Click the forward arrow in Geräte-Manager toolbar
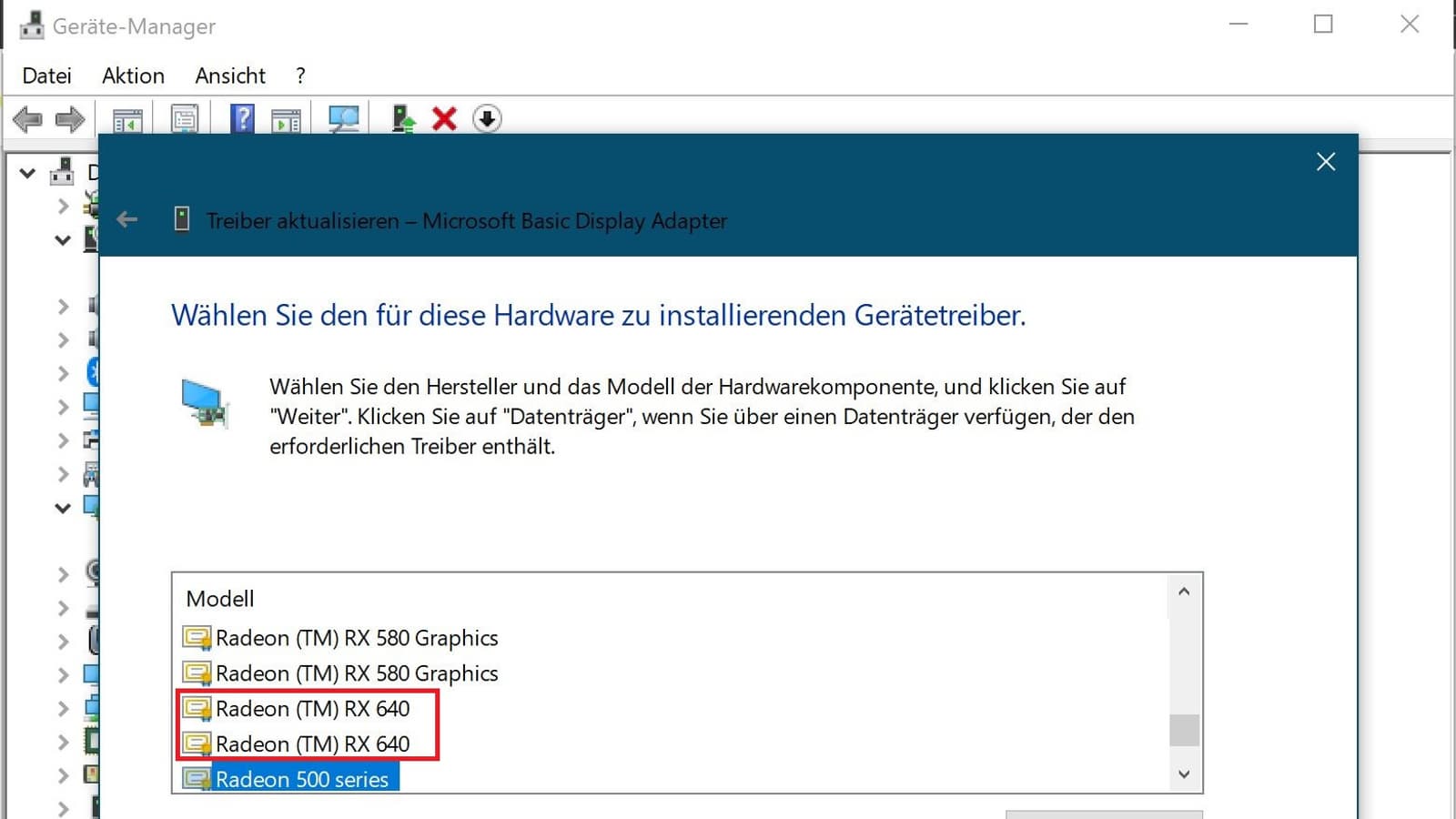This screenshot has height=819, width=1456. click(70, 119)
